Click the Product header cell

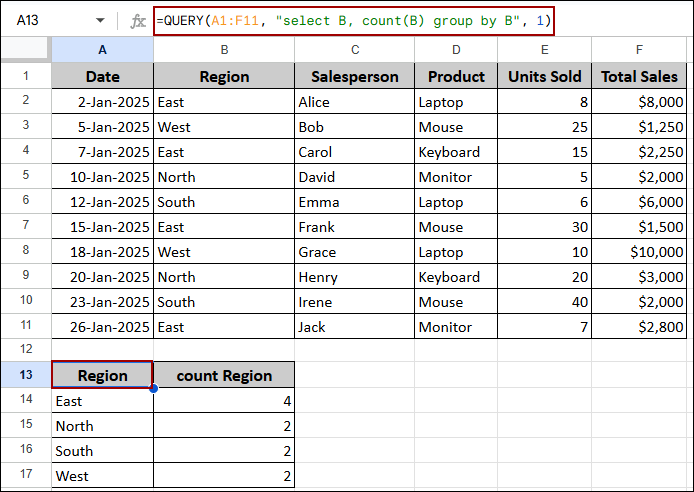(x=456, y=76)
